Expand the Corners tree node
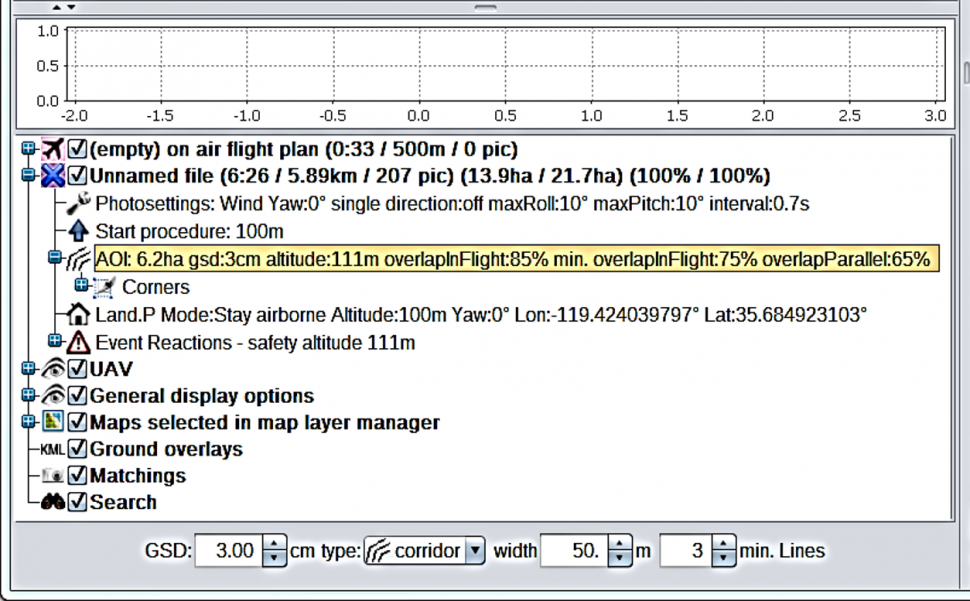This screenshot has height=601, width=970. click(x=82, y=287)
